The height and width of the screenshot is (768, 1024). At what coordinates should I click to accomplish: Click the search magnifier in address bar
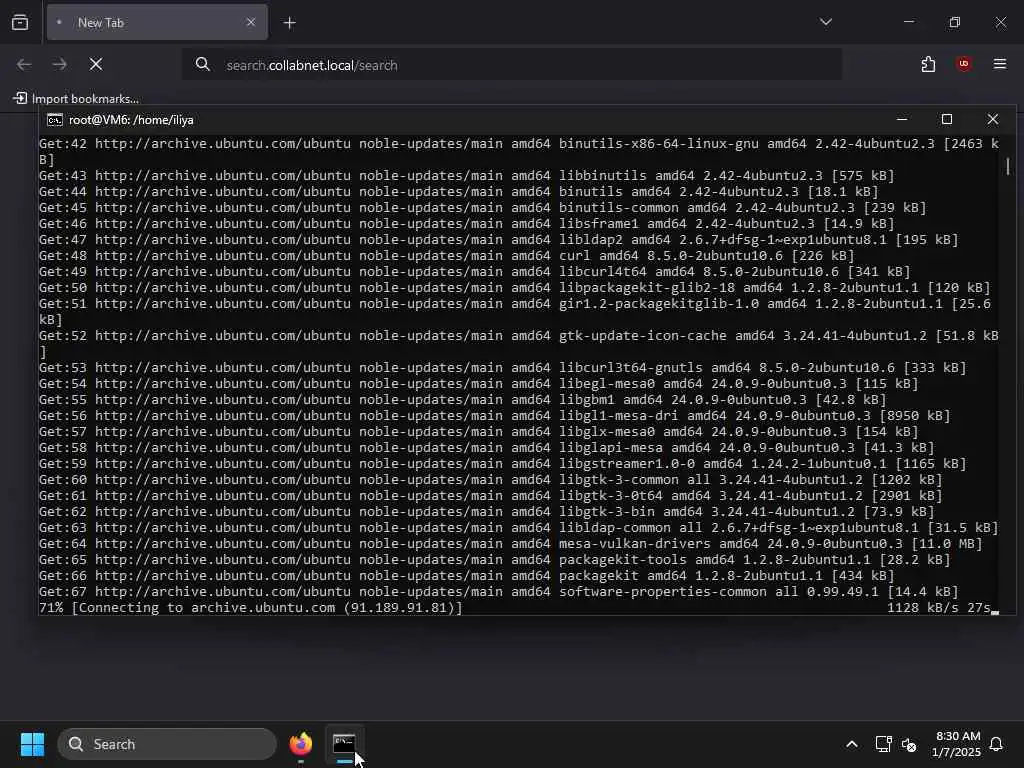[202, 64]
